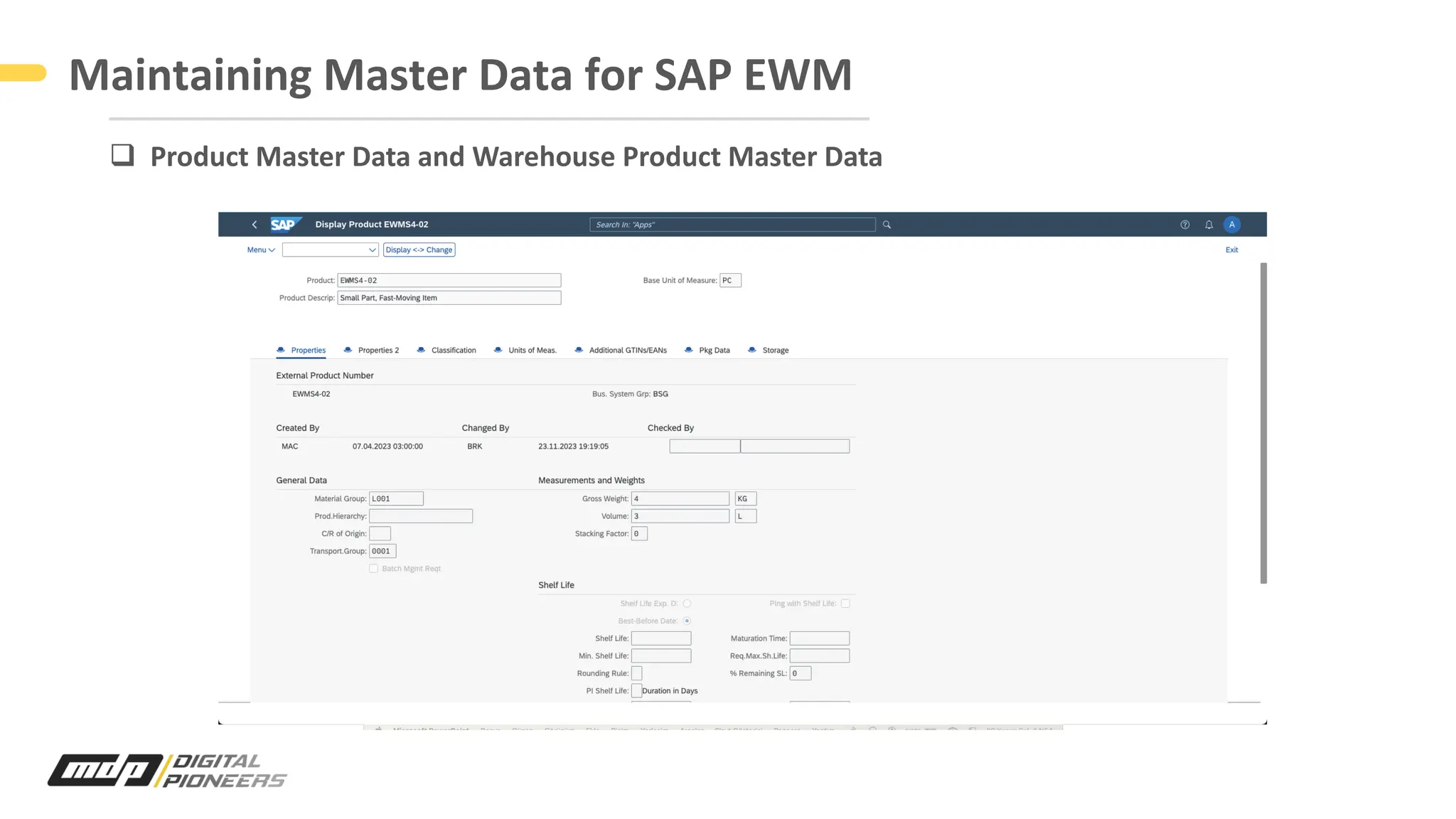The image size is (1456, 819).
Task: Click the Prod.Hierarchy field
Action: tap(421, 517)
